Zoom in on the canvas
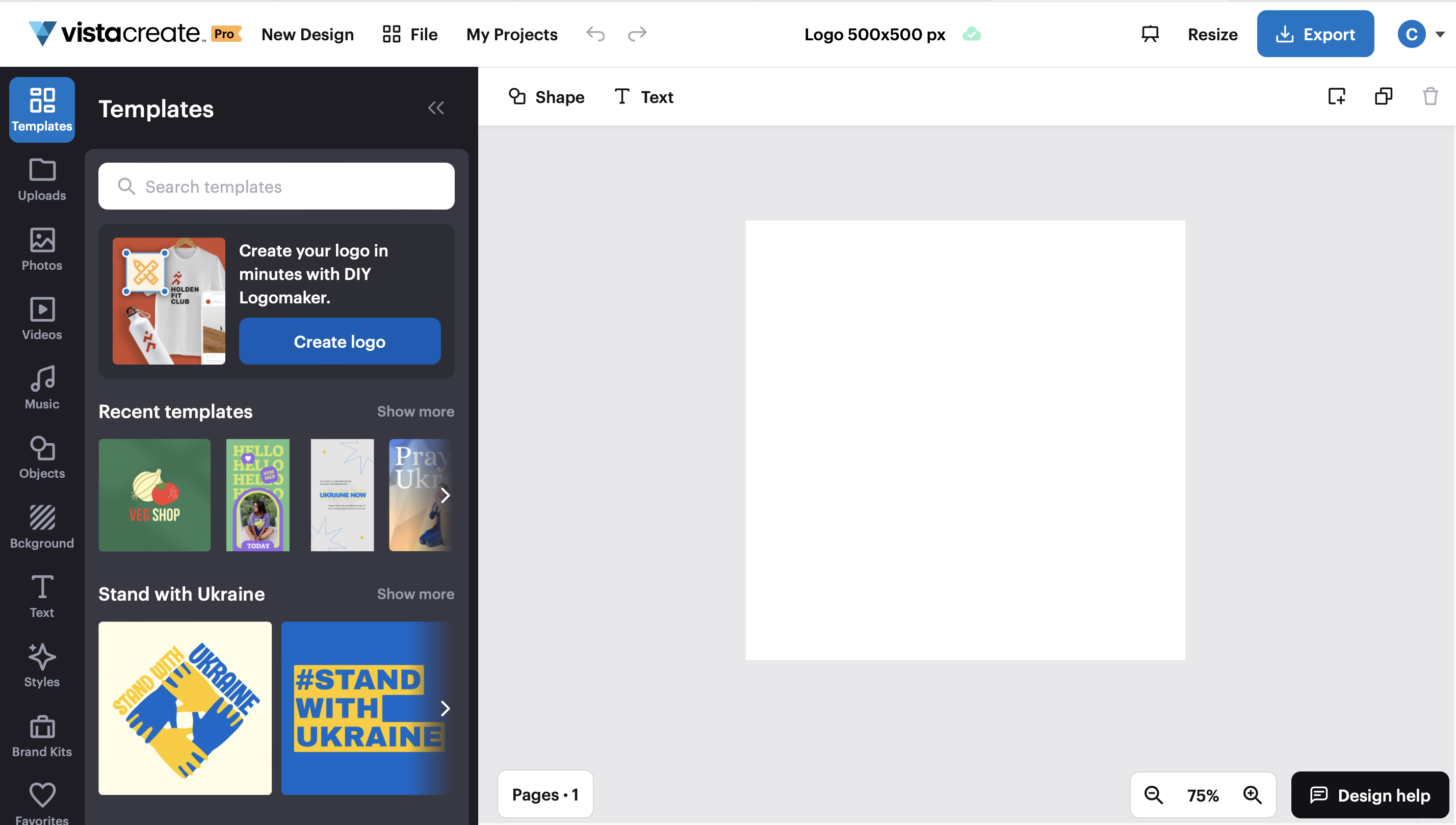Viewport: 1456px width, 825px height. click(1252, 795)
